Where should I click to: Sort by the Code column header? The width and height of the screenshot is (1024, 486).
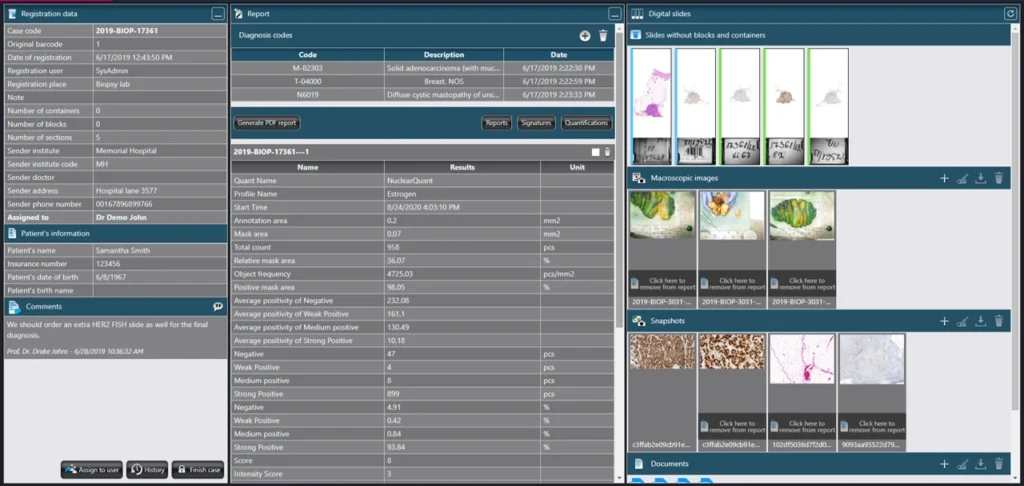(308, 55)
